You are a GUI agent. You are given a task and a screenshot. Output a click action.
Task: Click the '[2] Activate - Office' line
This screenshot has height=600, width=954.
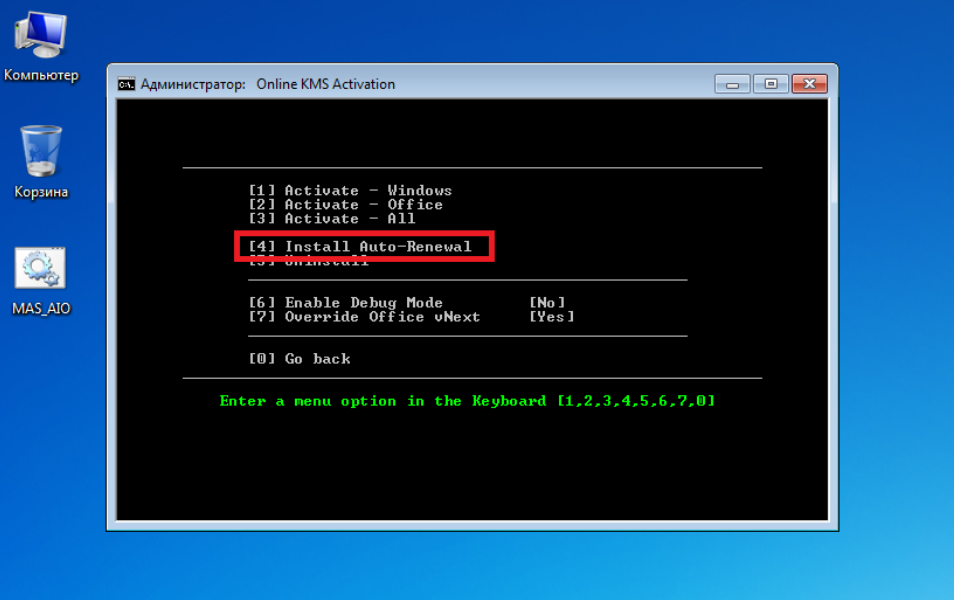(x=345, y=205)
